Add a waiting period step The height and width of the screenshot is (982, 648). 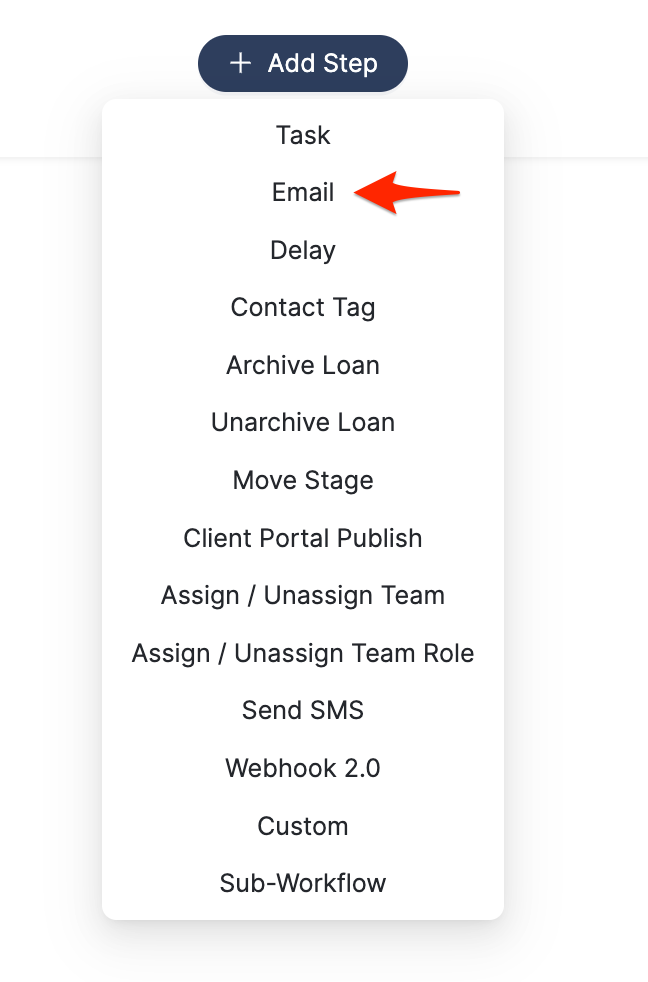[x=303, y=250]
